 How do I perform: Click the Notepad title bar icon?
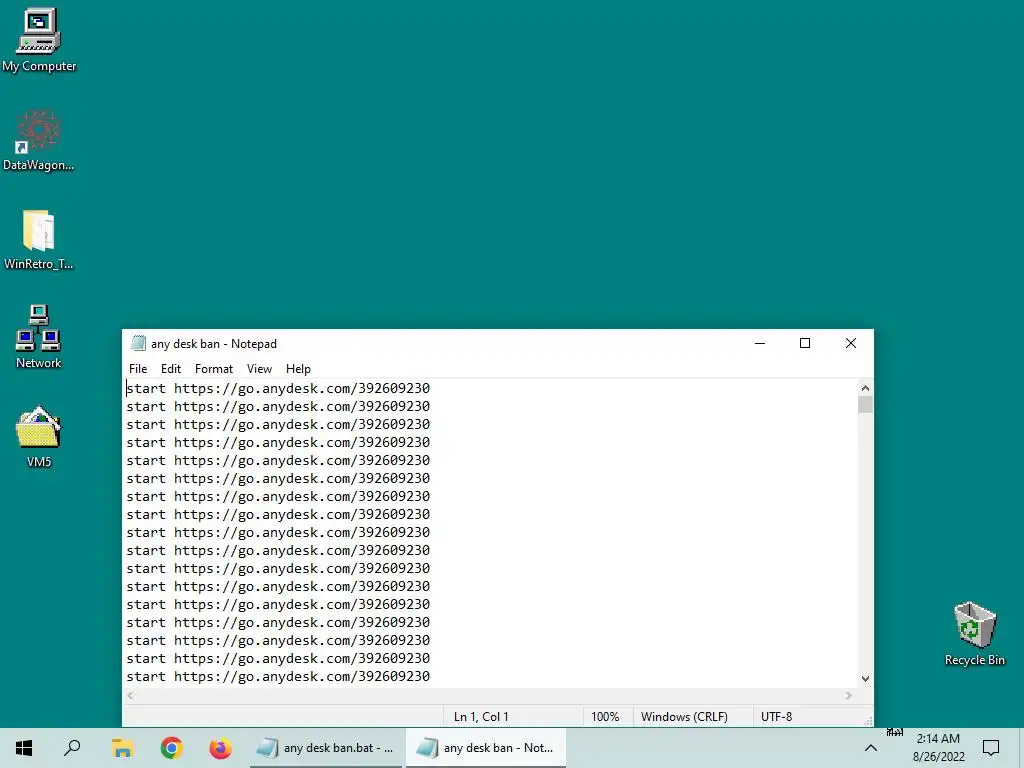pos(138,344)
